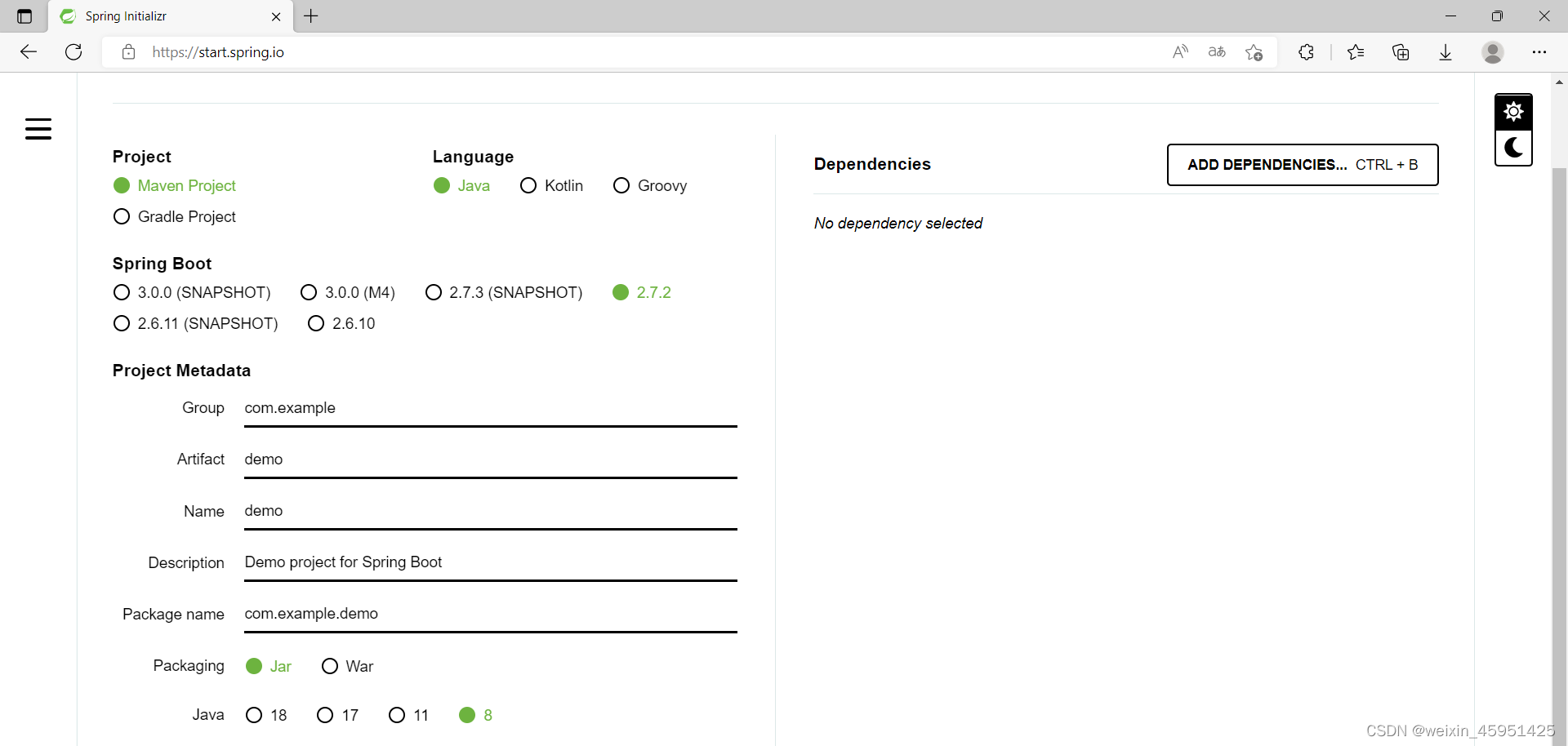Select Java 17
This screenshot has height=746, width=1568.
click(326, 715)
